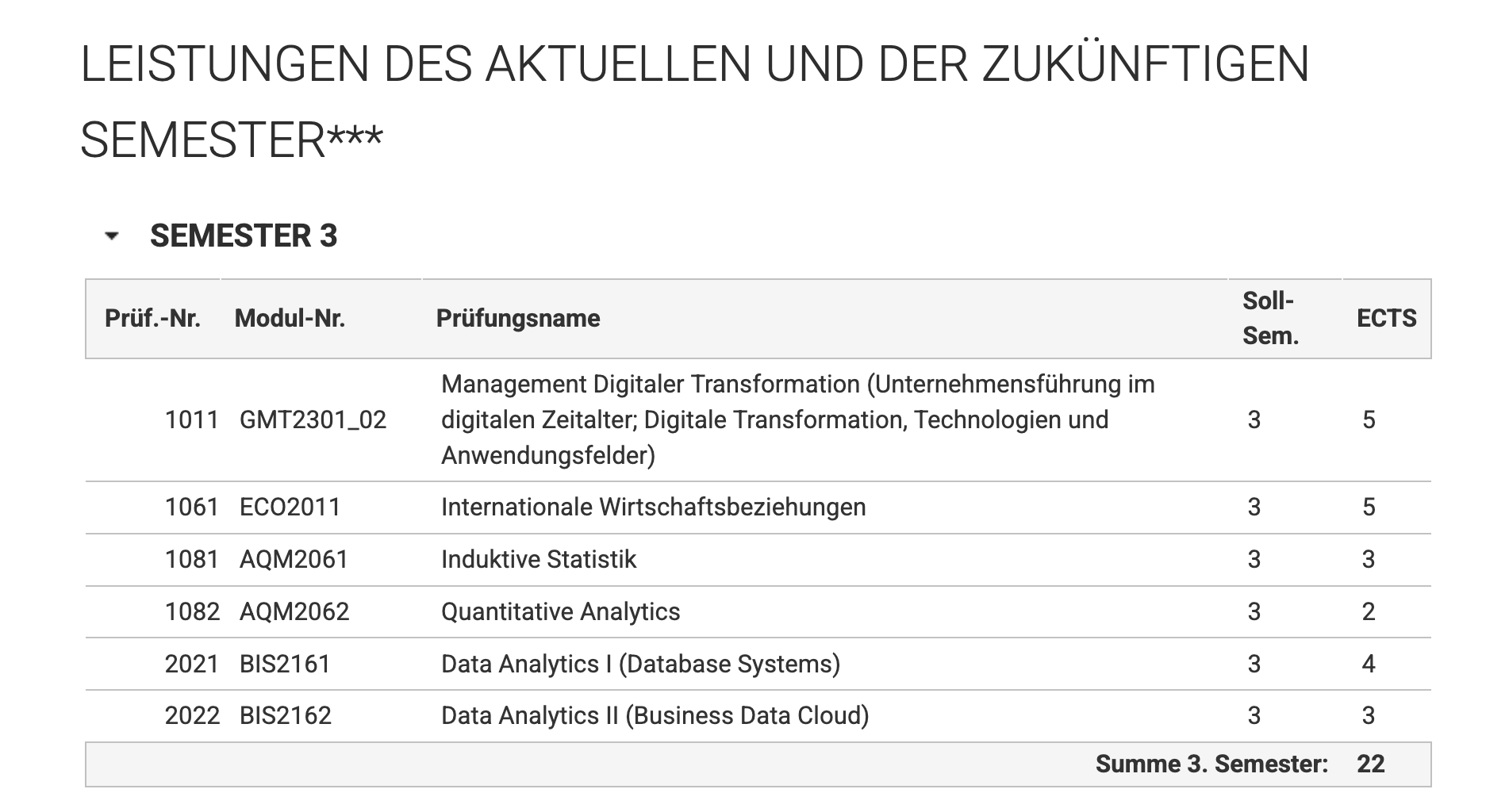Select the Induktive Statistik row
Image resolution: width=1509 pixels, height=812 pixels.
(x=539, y=559)
